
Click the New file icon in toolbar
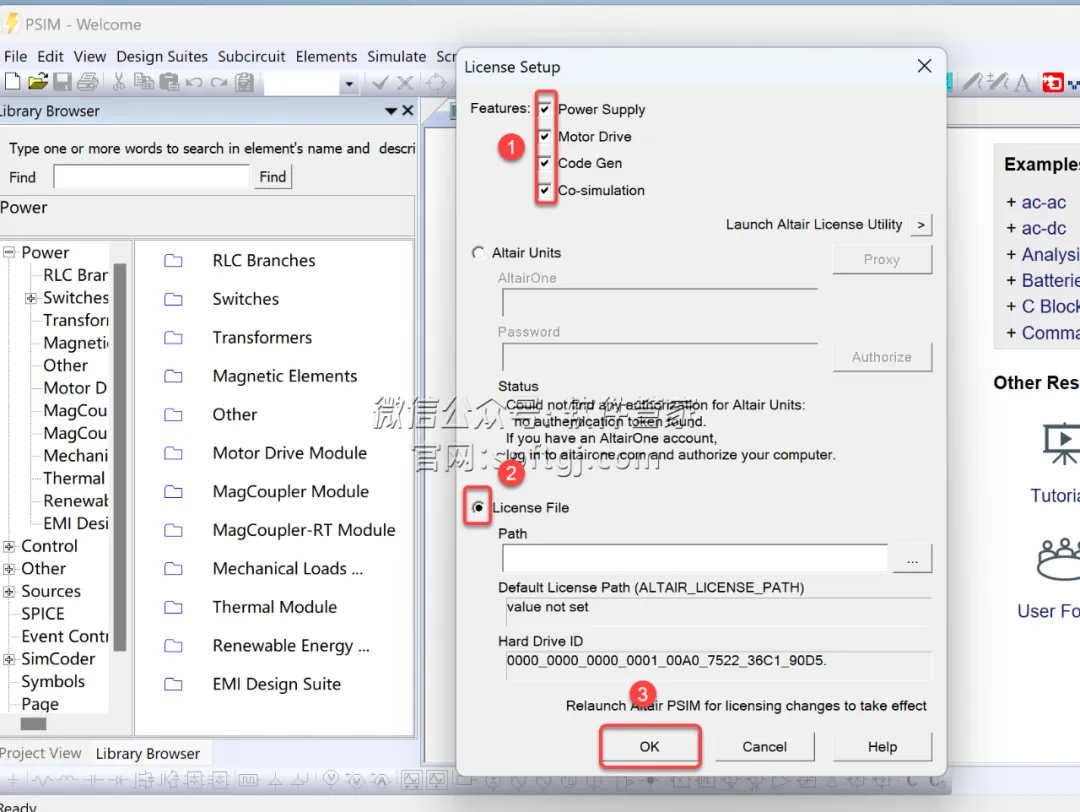coord(12,82)
